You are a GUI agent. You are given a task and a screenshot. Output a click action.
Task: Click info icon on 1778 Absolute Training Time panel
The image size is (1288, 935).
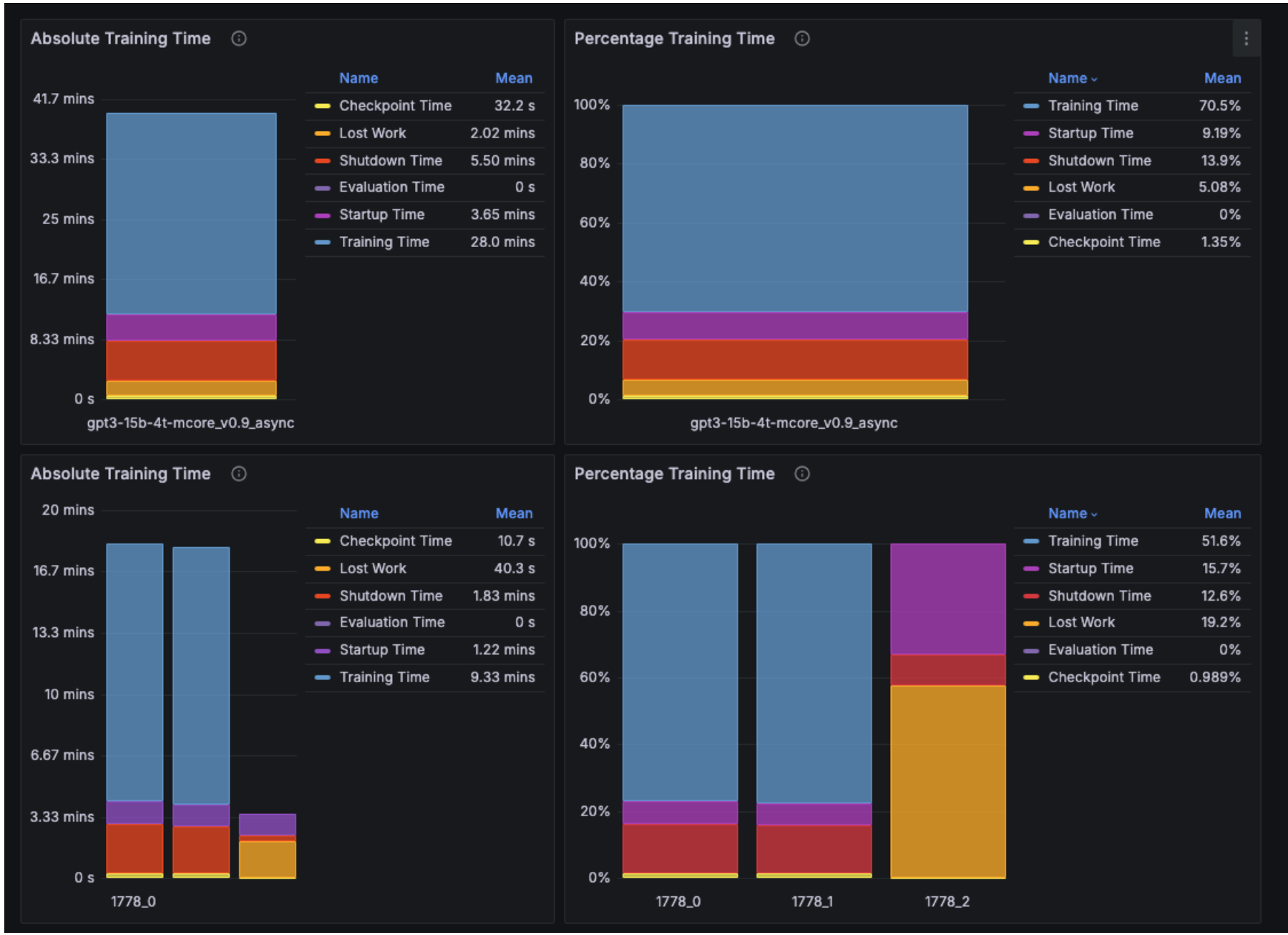(x=239, y=474)
